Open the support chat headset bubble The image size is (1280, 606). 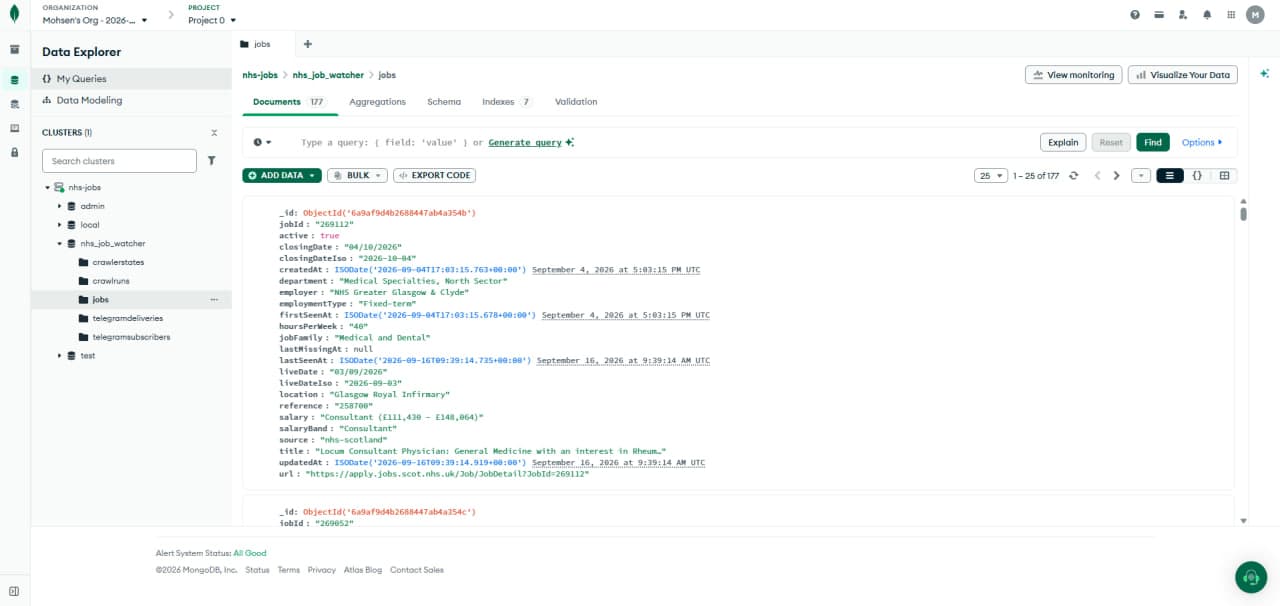(1250, 576)
